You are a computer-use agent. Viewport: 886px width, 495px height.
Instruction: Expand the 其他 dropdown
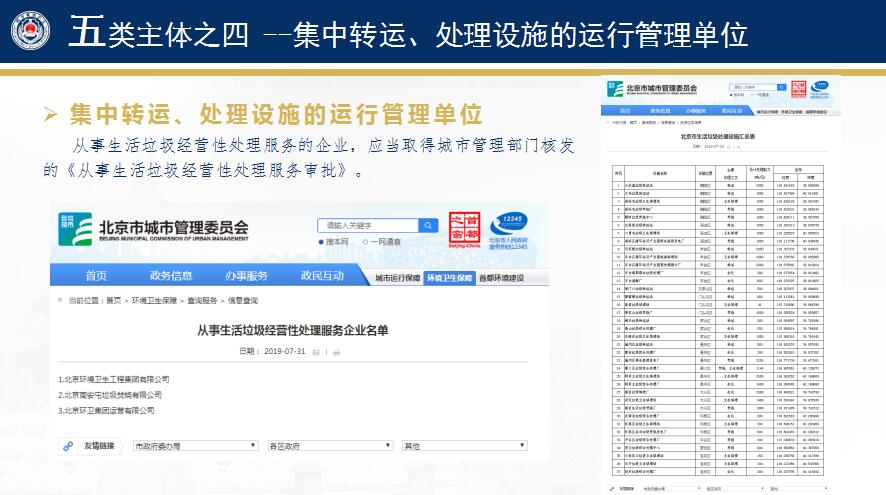pos(464,446)
